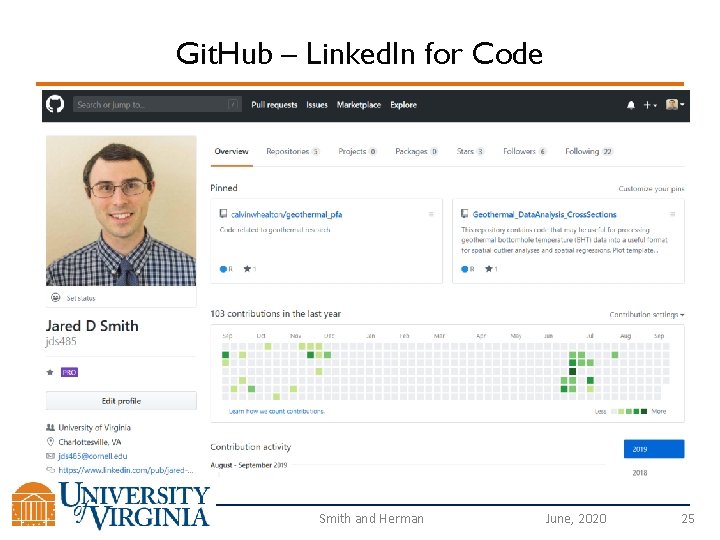Viewport: 720px width, 540px height.
Task: Click the drag handle on geothermal_pfa card
Action: point(431,214)
